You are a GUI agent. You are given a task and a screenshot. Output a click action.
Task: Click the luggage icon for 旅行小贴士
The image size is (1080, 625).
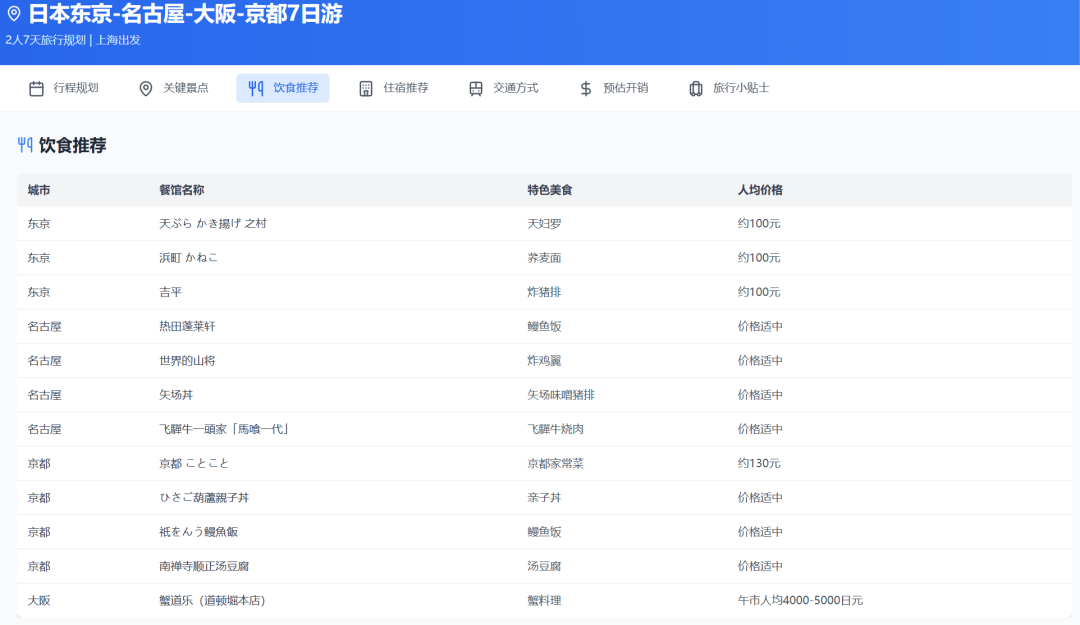coord(696,88)
